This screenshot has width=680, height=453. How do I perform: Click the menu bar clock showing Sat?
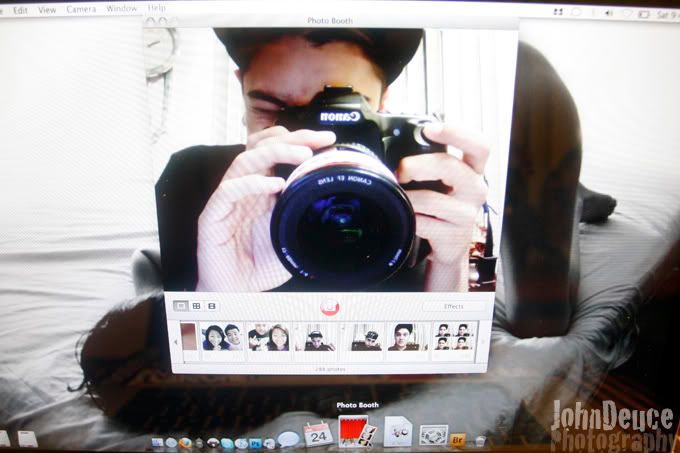pos(668,15)
